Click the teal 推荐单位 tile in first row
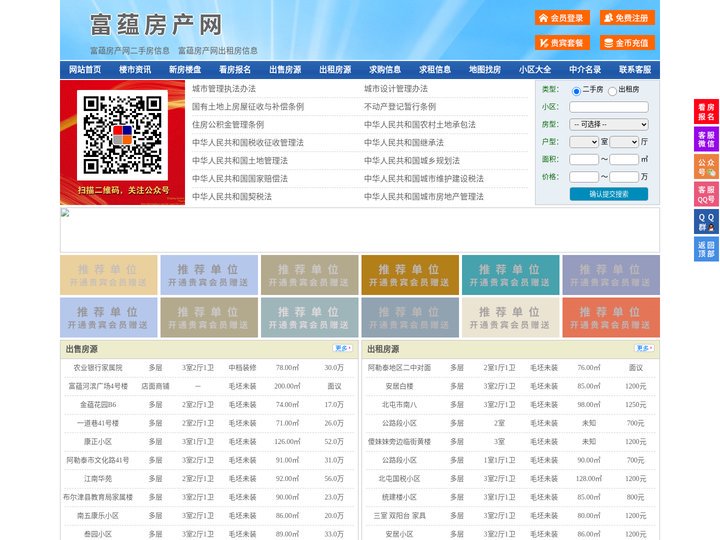The image size is (720, 540). (511, 275)
